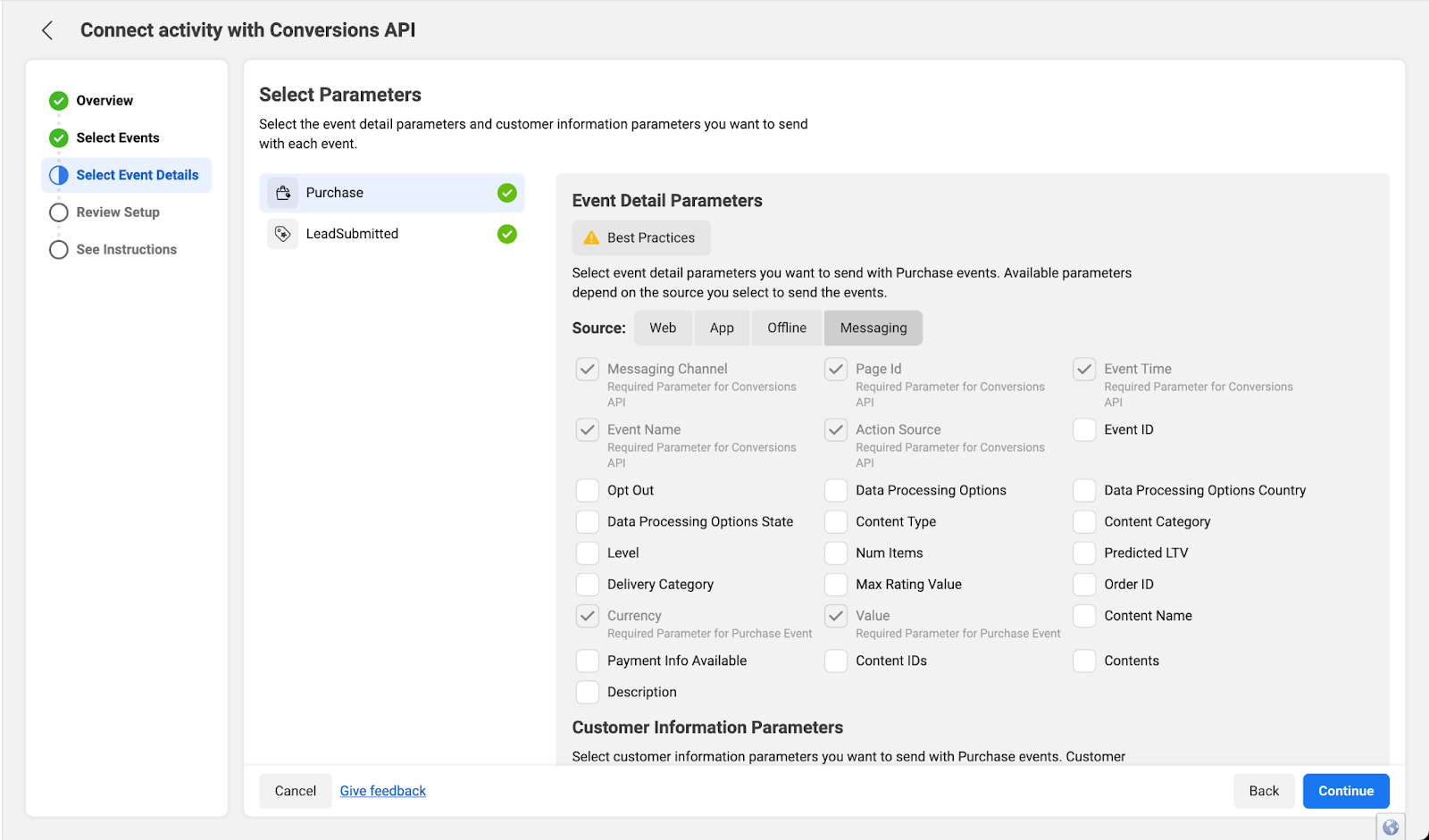Switch source to Web

coord(663,328)
